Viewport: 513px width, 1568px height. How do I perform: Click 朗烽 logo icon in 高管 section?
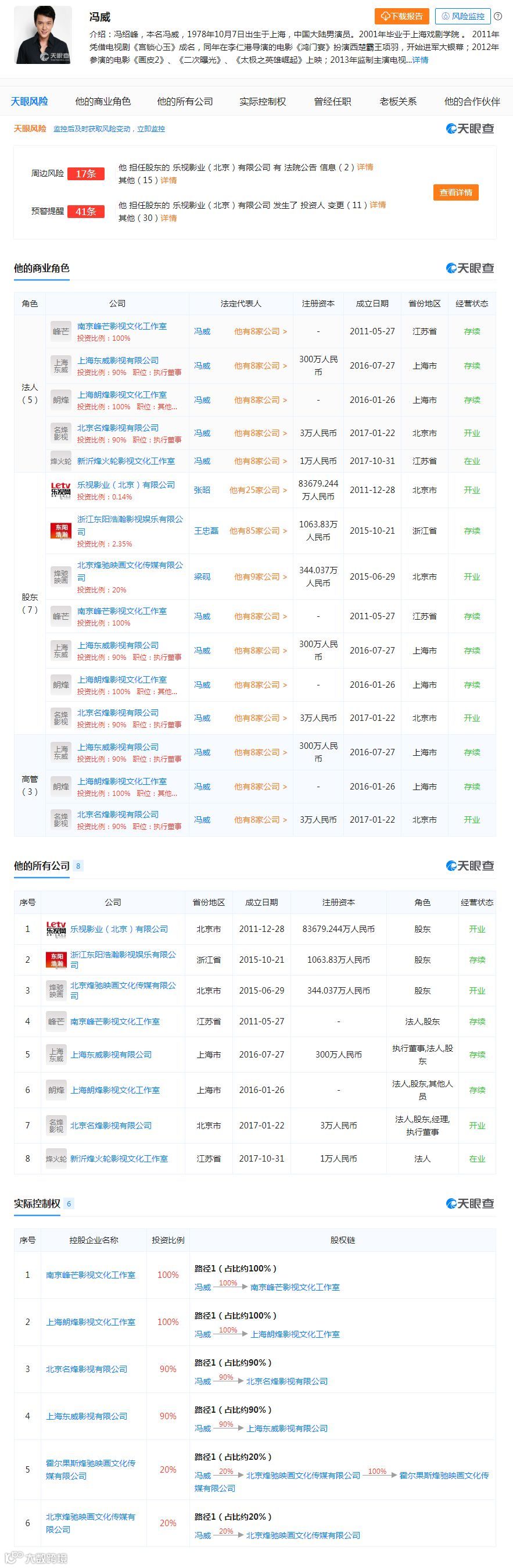(x=61, y=787)
